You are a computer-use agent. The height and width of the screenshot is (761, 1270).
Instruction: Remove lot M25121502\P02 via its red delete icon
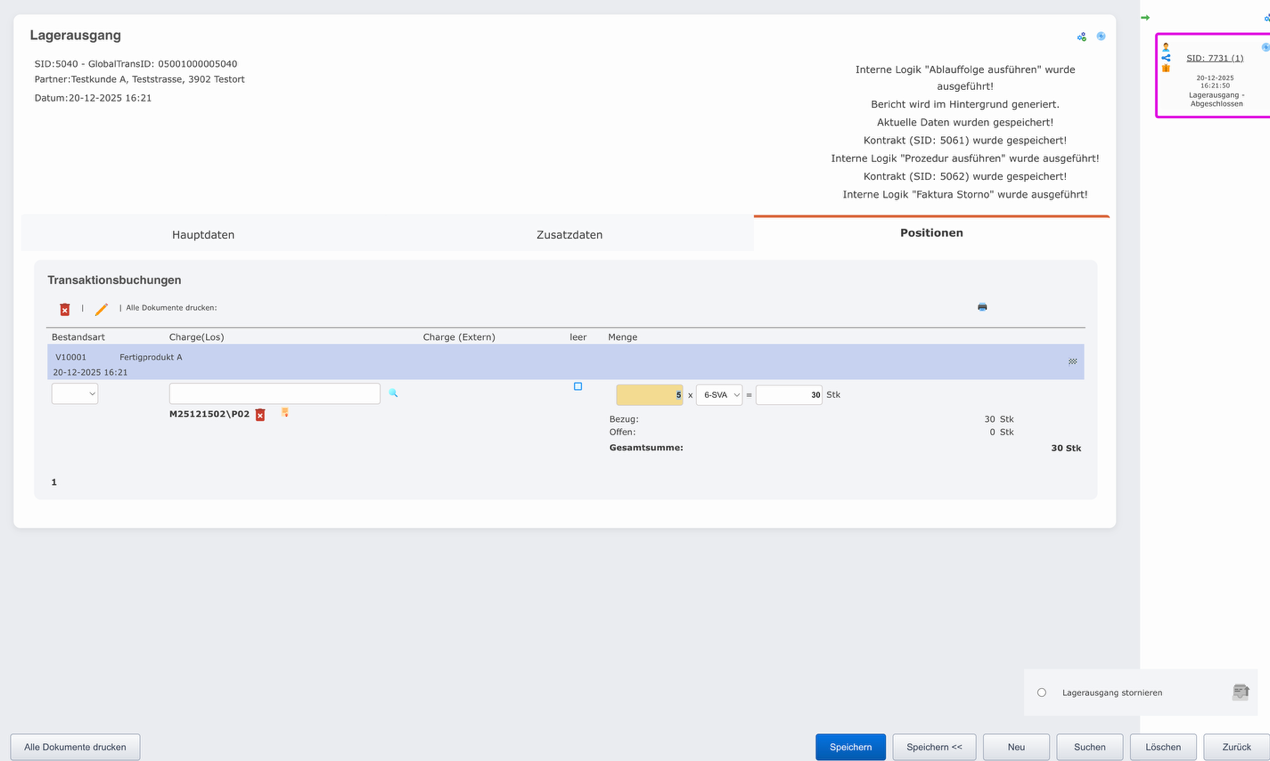261,413
